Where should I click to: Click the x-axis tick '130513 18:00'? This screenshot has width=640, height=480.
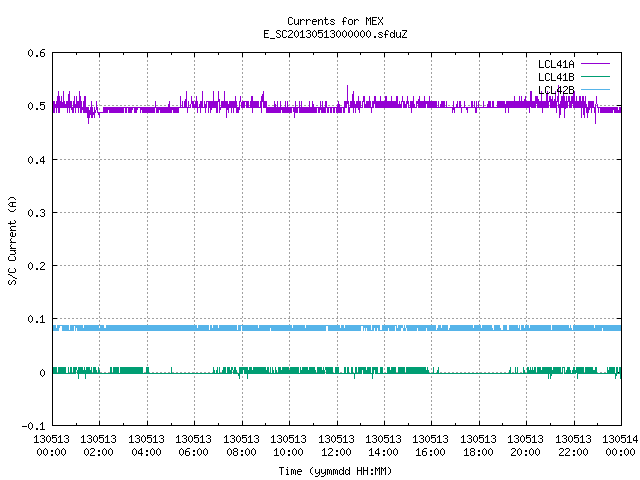tap(478, 446)
